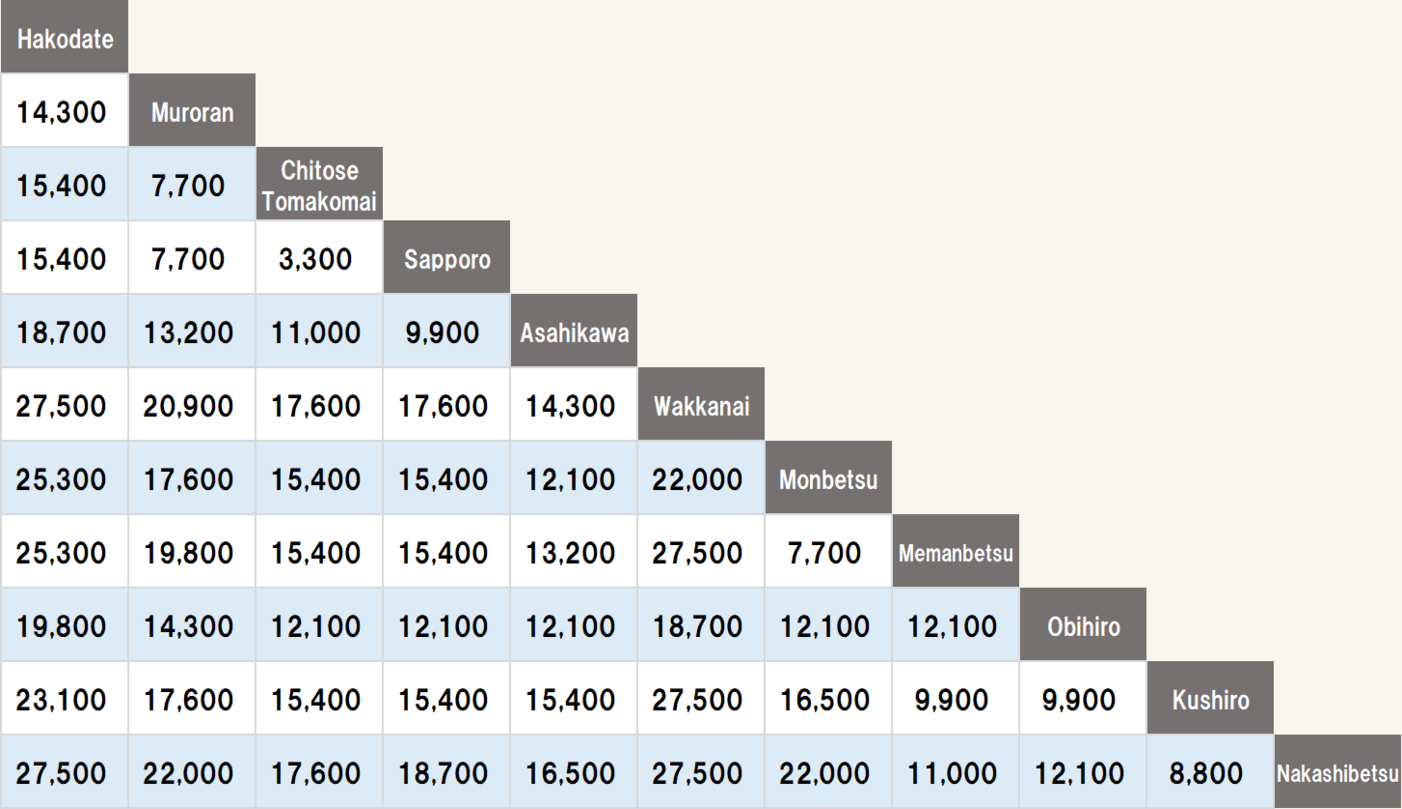Click the Nakashibetsu header cell
This screenshot has height=809, width=1402.
[1337, 773]
